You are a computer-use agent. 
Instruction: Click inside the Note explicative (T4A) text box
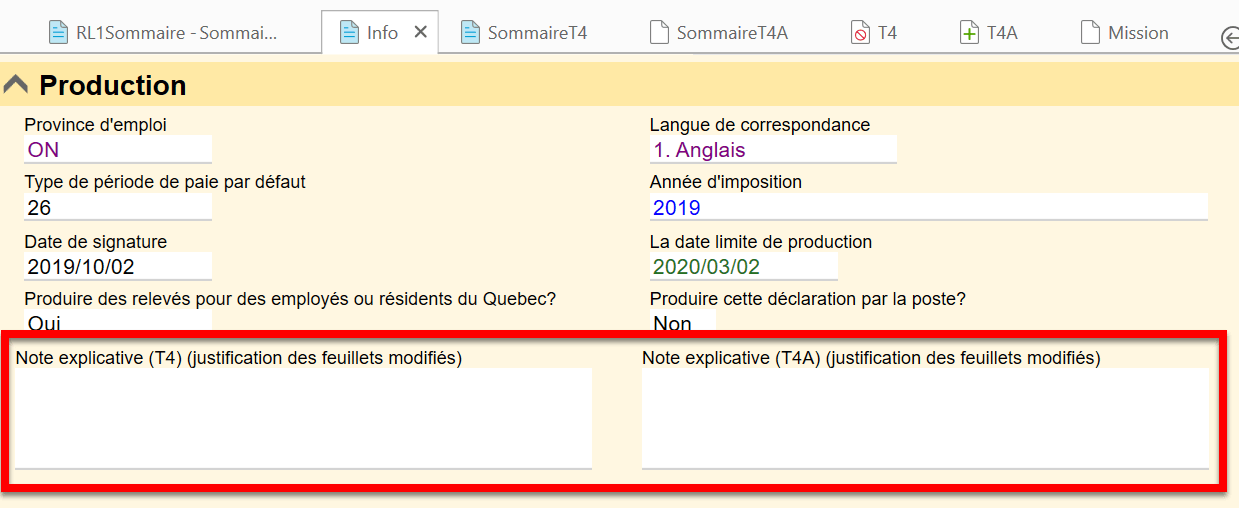click(x=925, y=417)
